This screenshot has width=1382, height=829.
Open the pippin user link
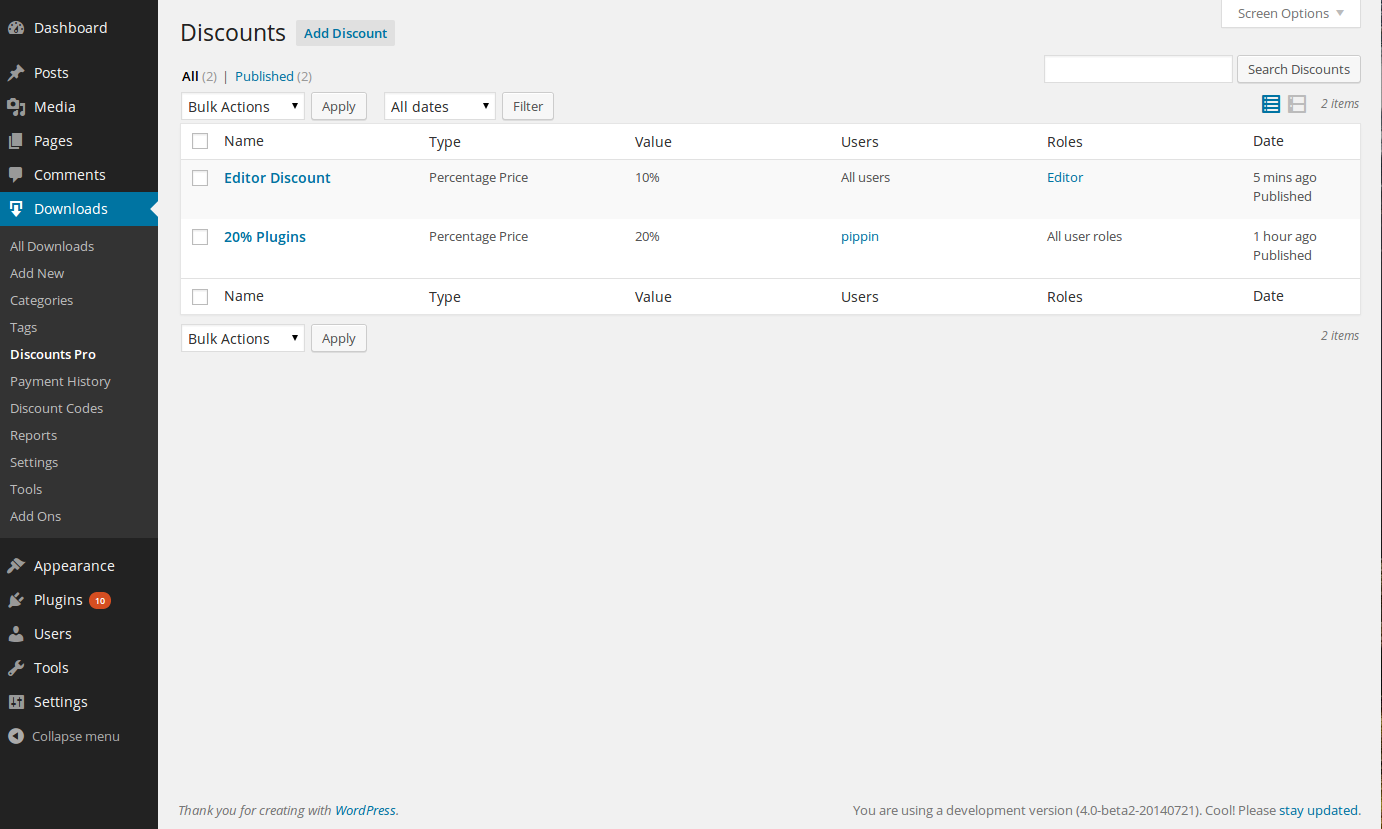[859, 237]
